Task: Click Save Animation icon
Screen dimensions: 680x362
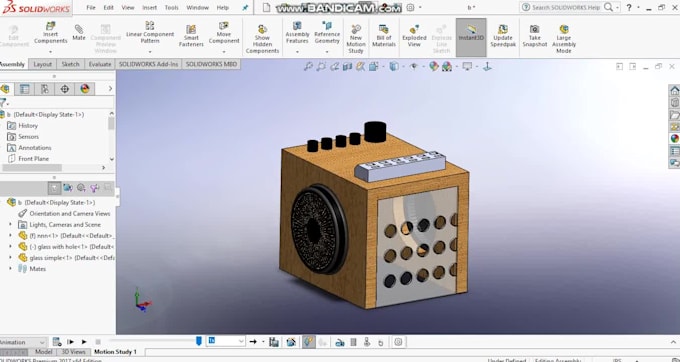Action: [274, 342]
